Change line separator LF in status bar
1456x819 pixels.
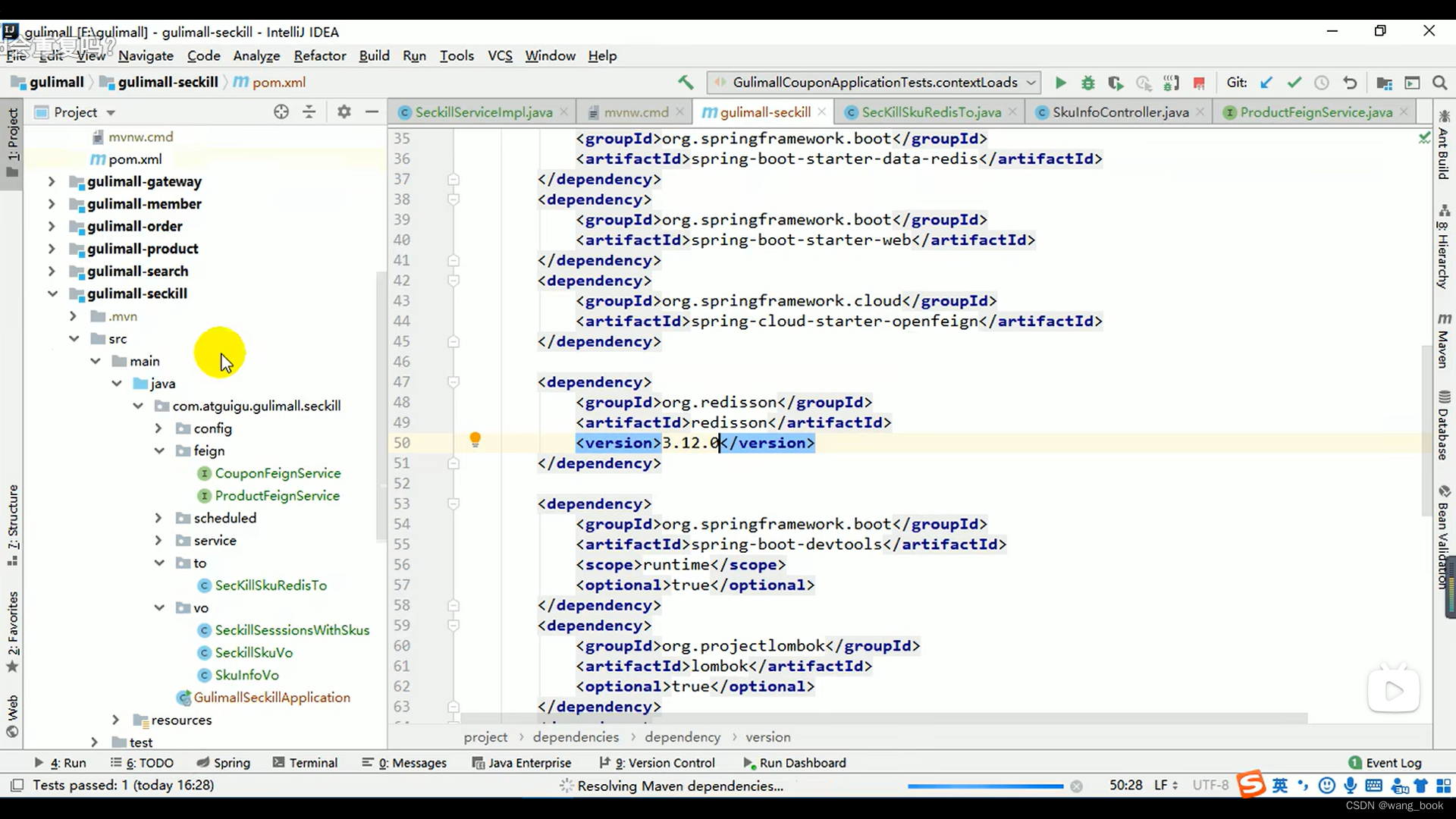click(x=1166, y=786)
